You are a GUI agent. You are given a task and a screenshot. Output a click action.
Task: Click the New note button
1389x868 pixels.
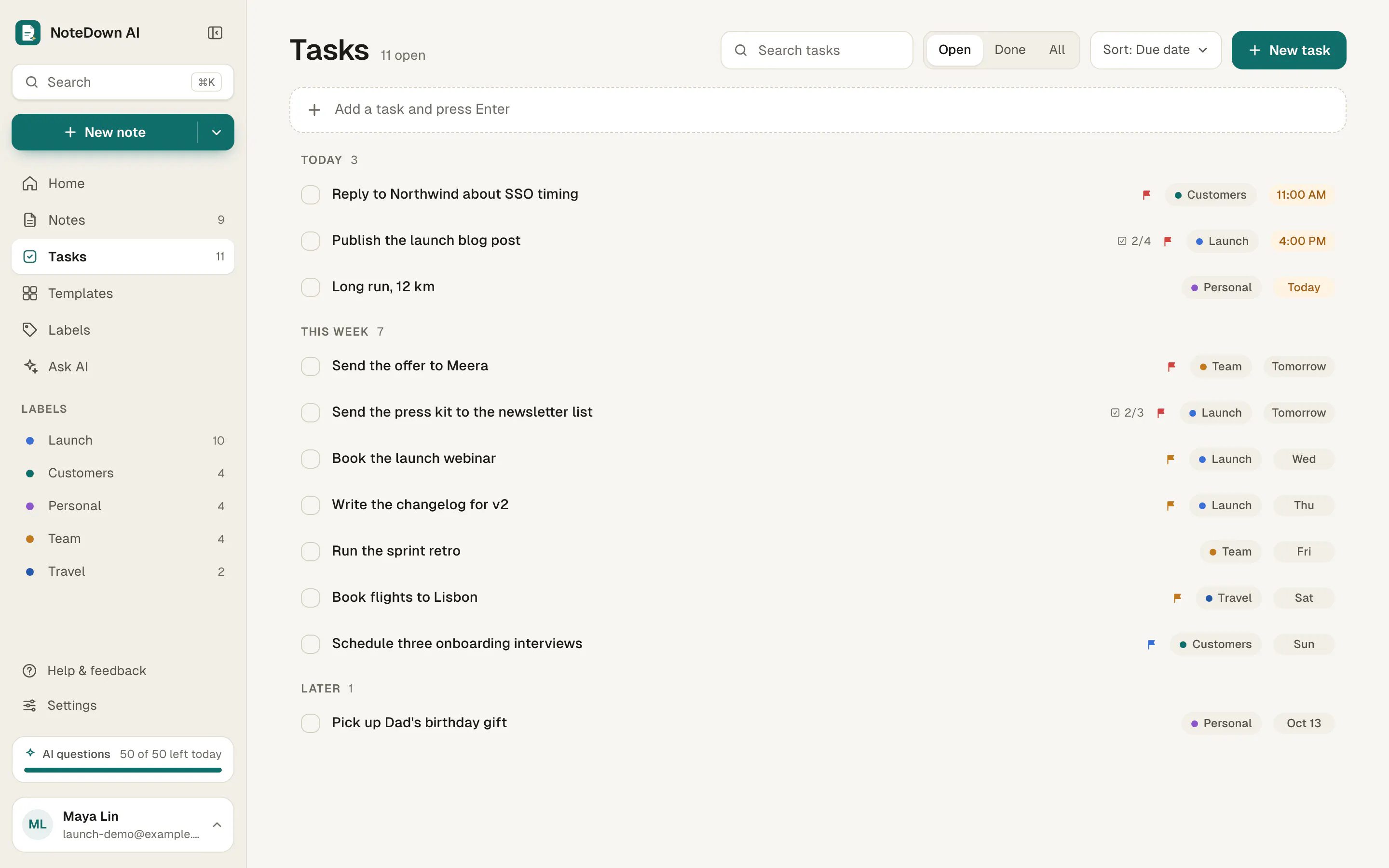105,132
